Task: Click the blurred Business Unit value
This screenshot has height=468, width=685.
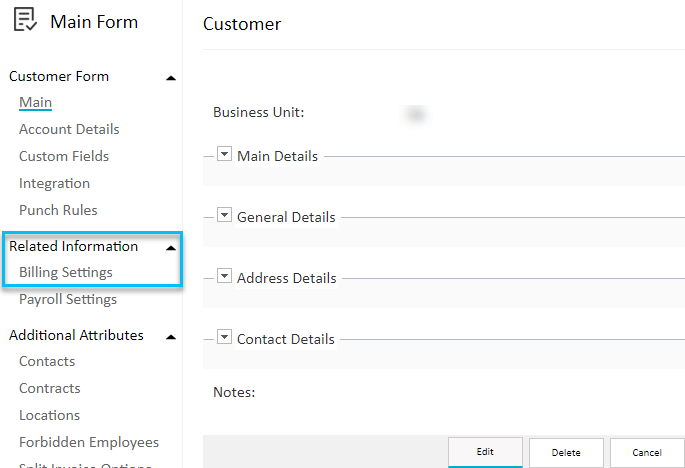Action: [415, 114]
